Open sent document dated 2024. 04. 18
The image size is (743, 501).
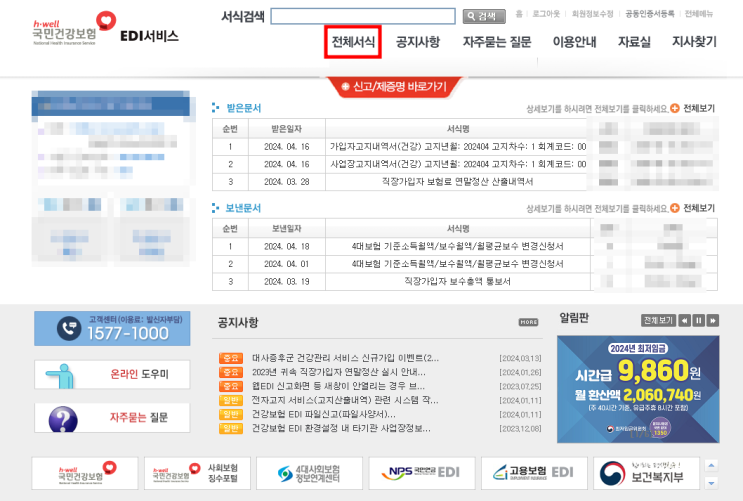[458, 246]
